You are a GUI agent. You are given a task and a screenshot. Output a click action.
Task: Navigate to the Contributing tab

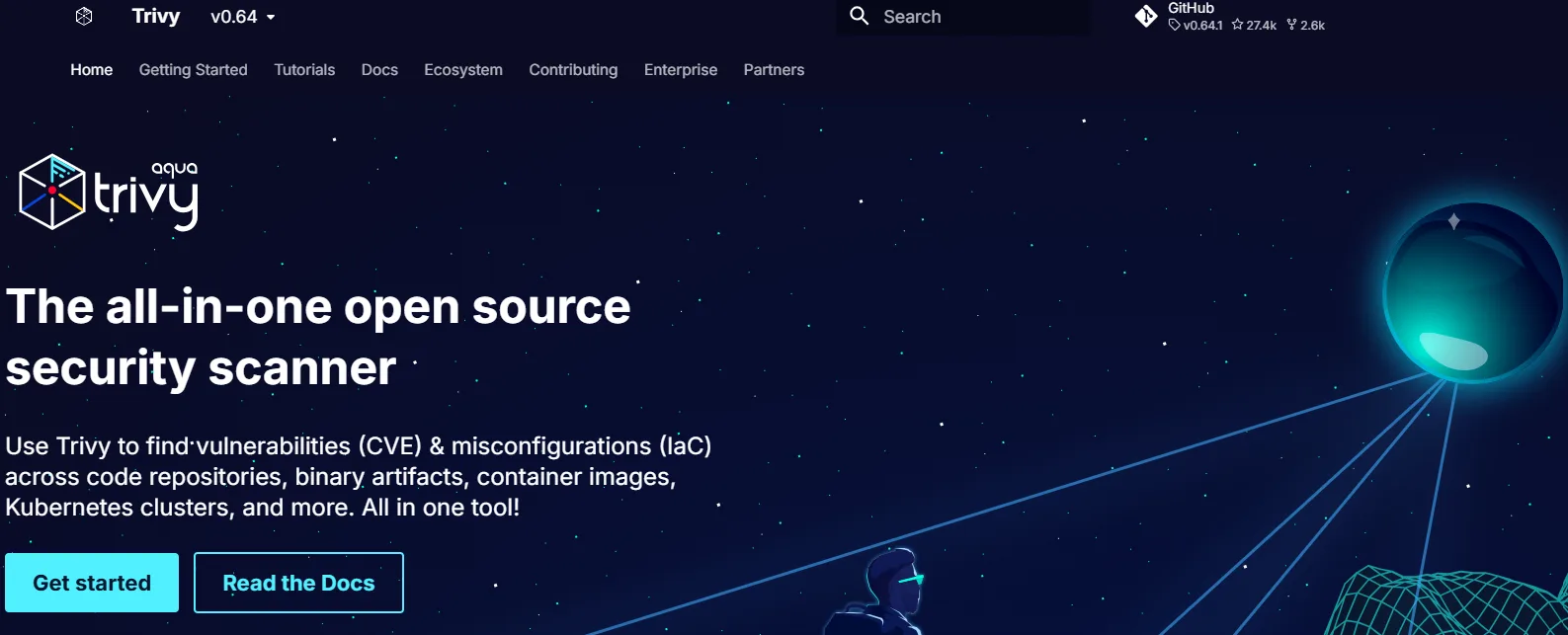click(x=573, y=70)
